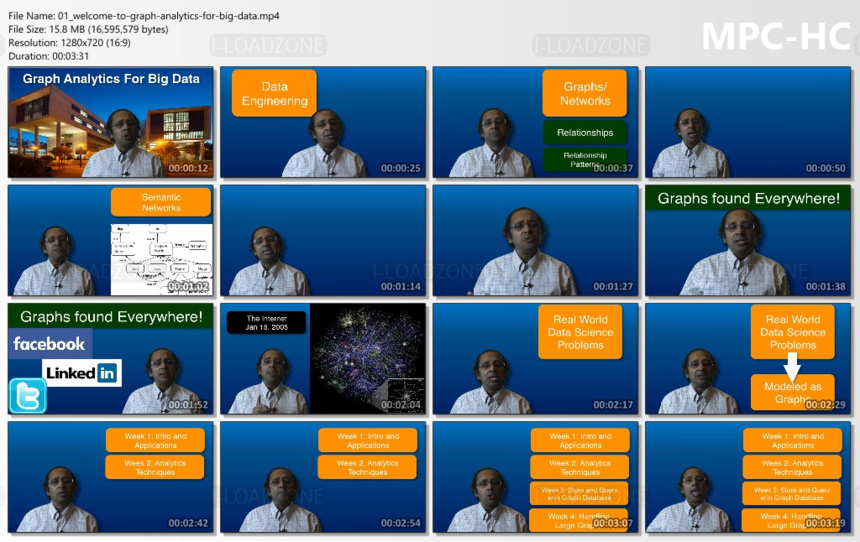Choose the frame timestamped 00:02:17
Viewport: 860px width, 542px height.
(535, 359)
